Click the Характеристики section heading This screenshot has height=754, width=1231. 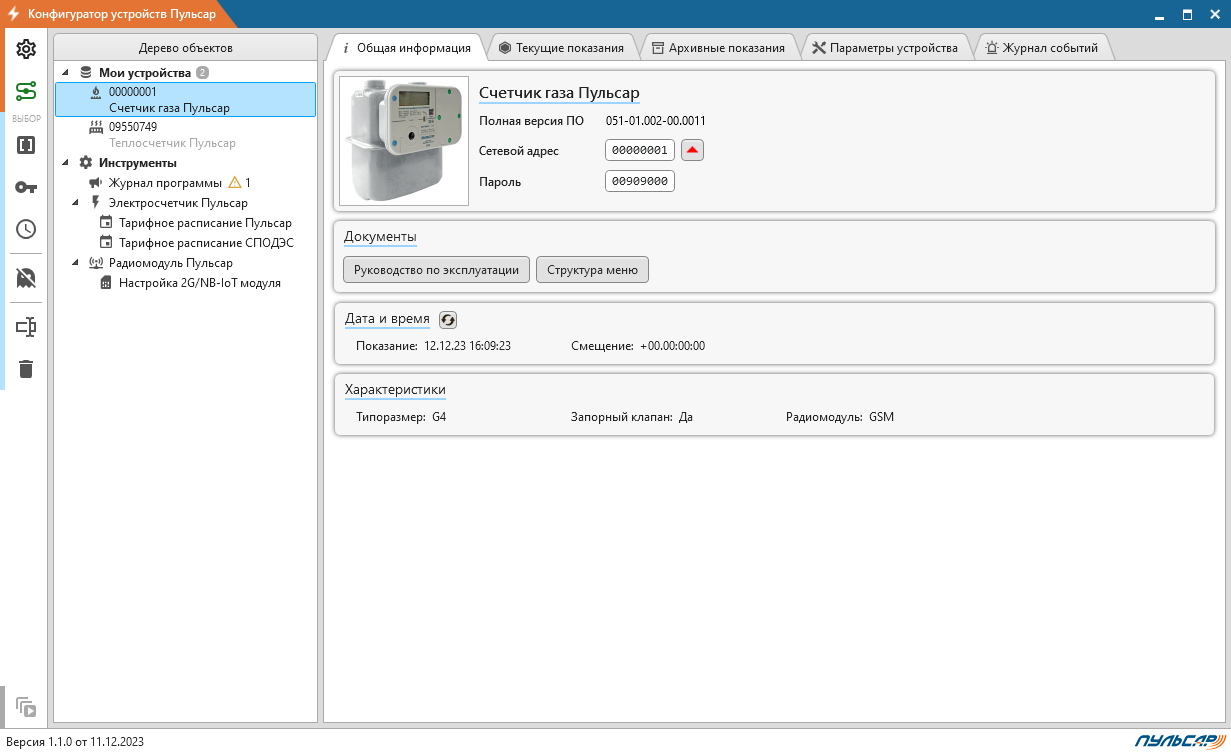[395, 389]
